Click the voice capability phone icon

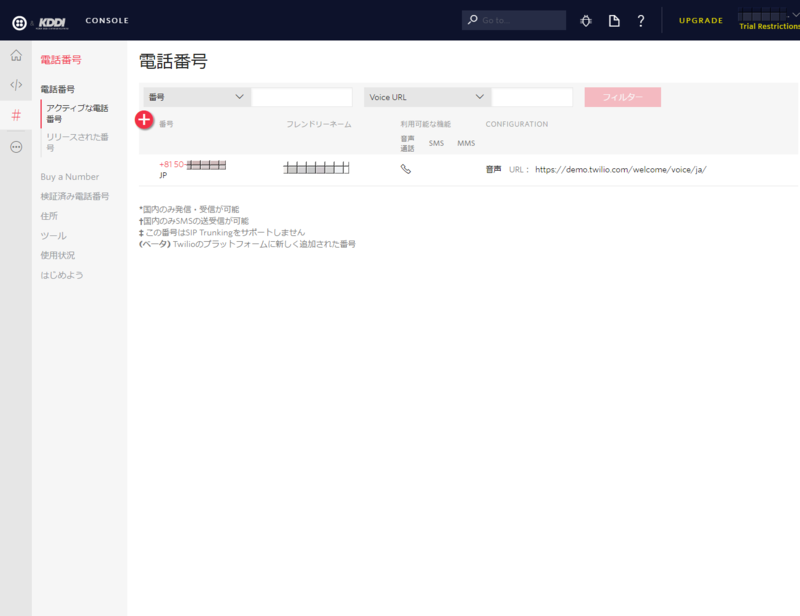[406, 169]
